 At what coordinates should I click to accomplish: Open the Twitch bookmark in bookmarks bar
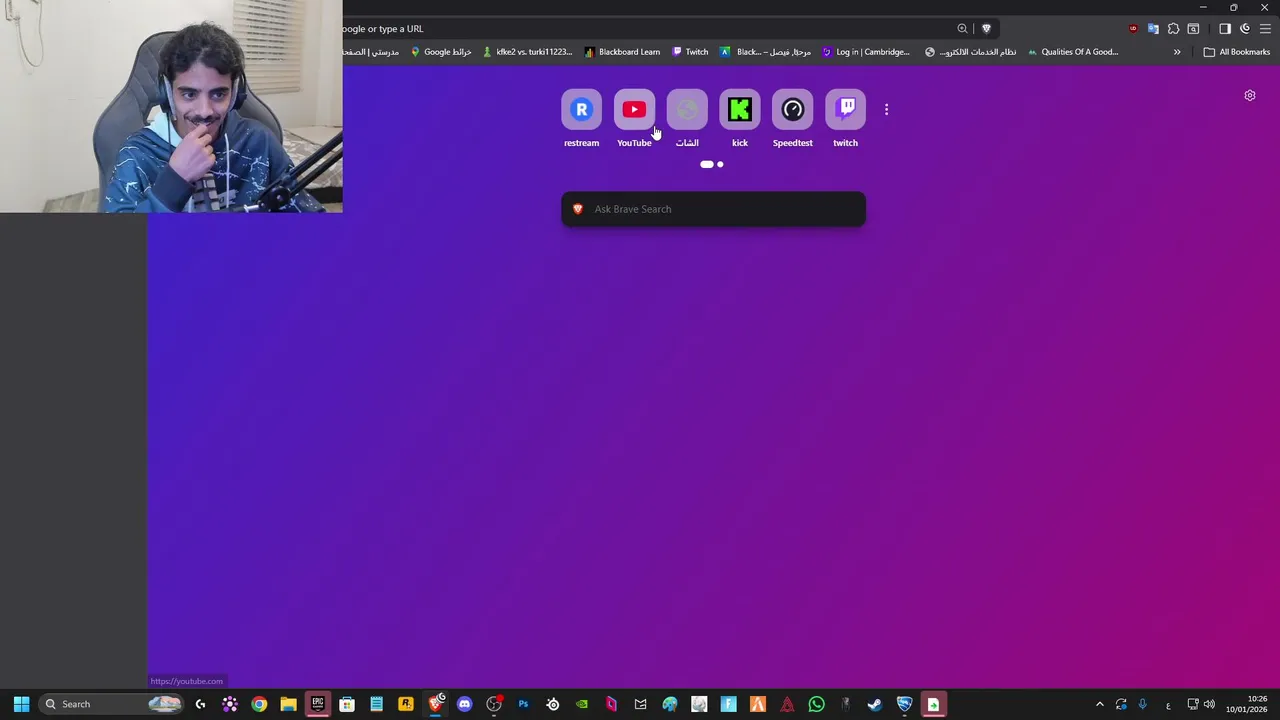(x=690, y=52)
